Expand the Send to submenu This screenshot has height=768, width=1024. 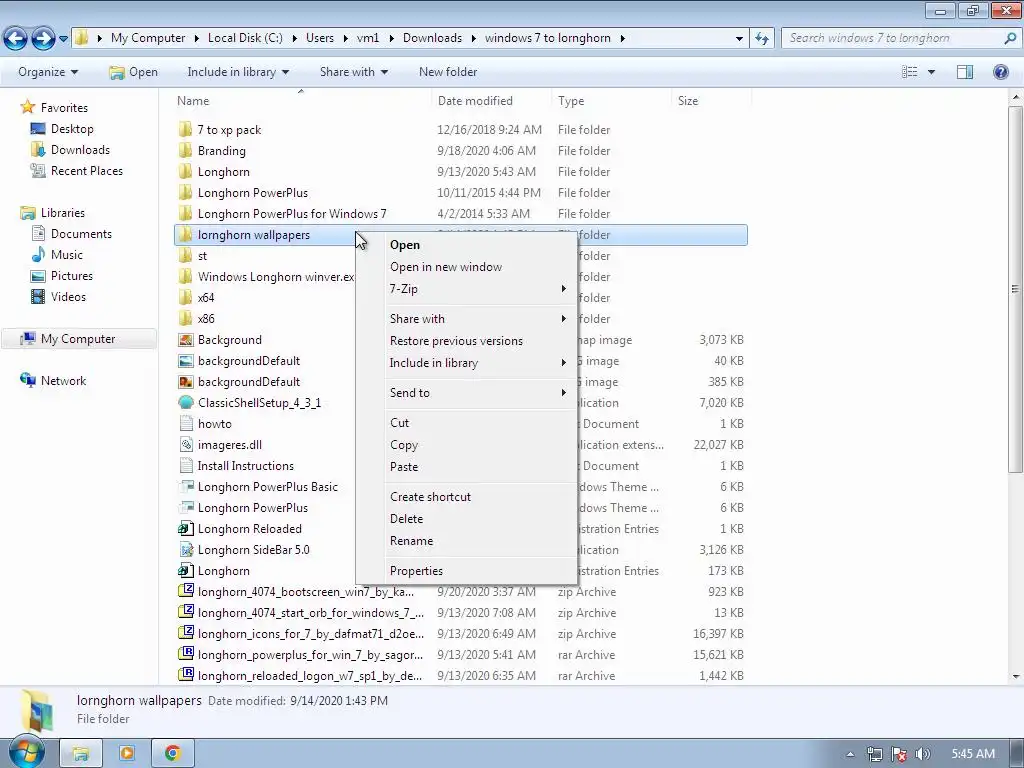(x=466, y=392)
